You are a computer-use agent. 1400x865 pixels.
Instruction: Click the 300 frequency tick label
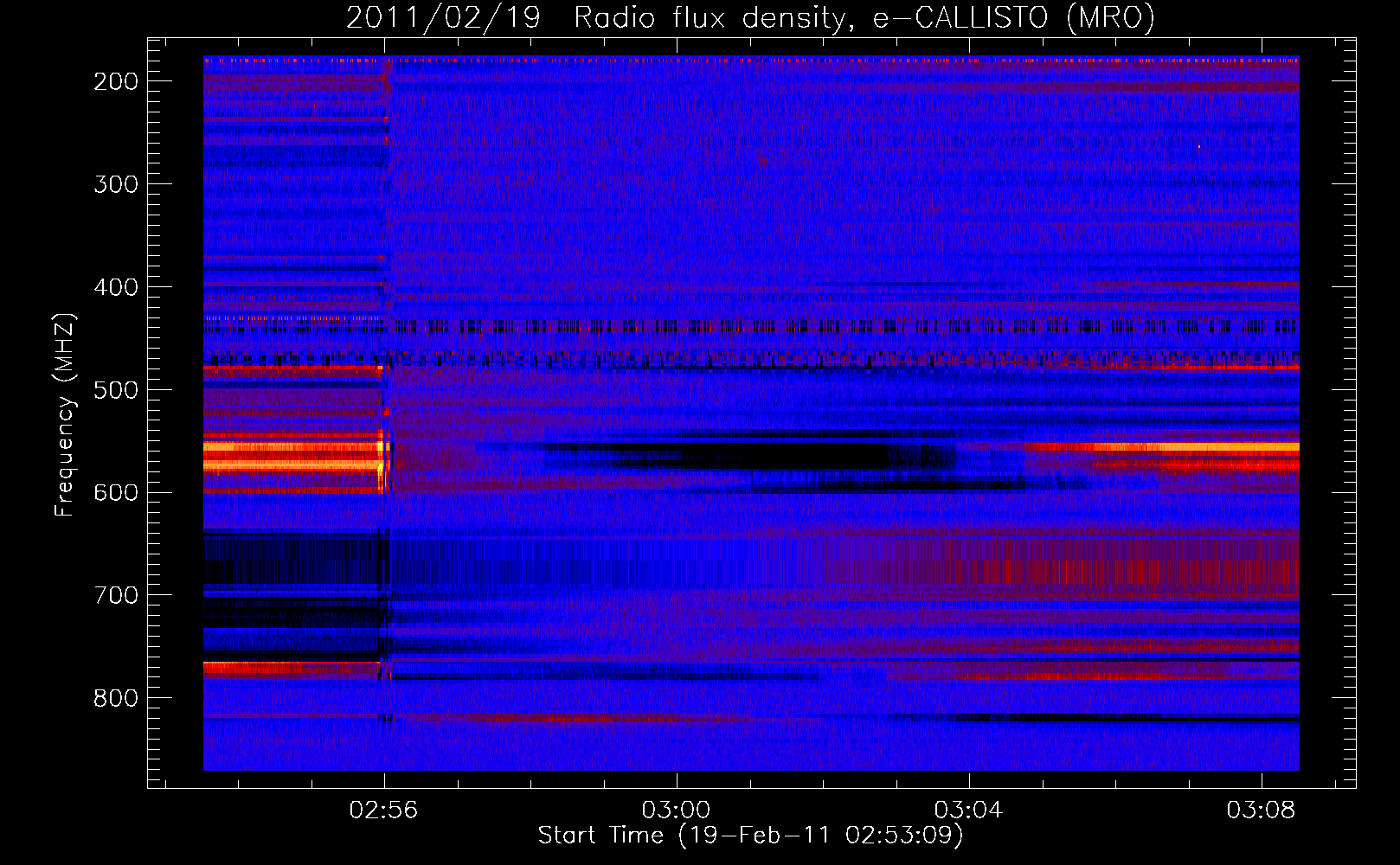tap(116, 184)
